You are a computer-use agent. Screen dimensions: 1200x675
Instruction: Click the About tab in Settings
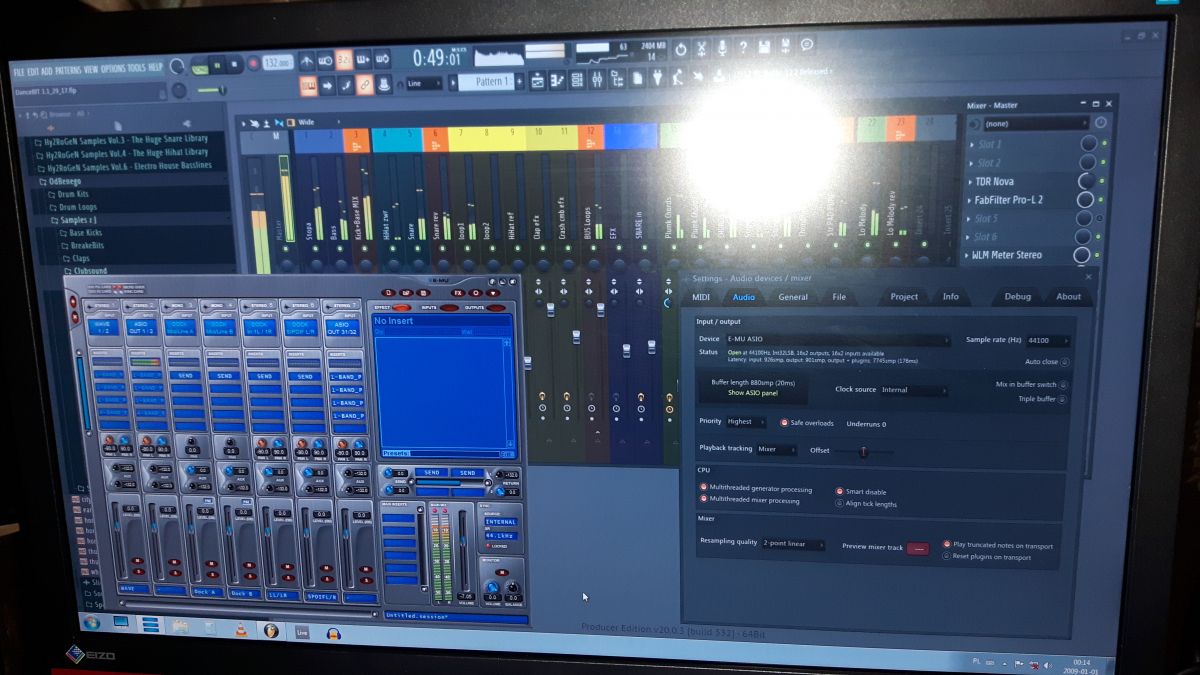click(1068, 296)
